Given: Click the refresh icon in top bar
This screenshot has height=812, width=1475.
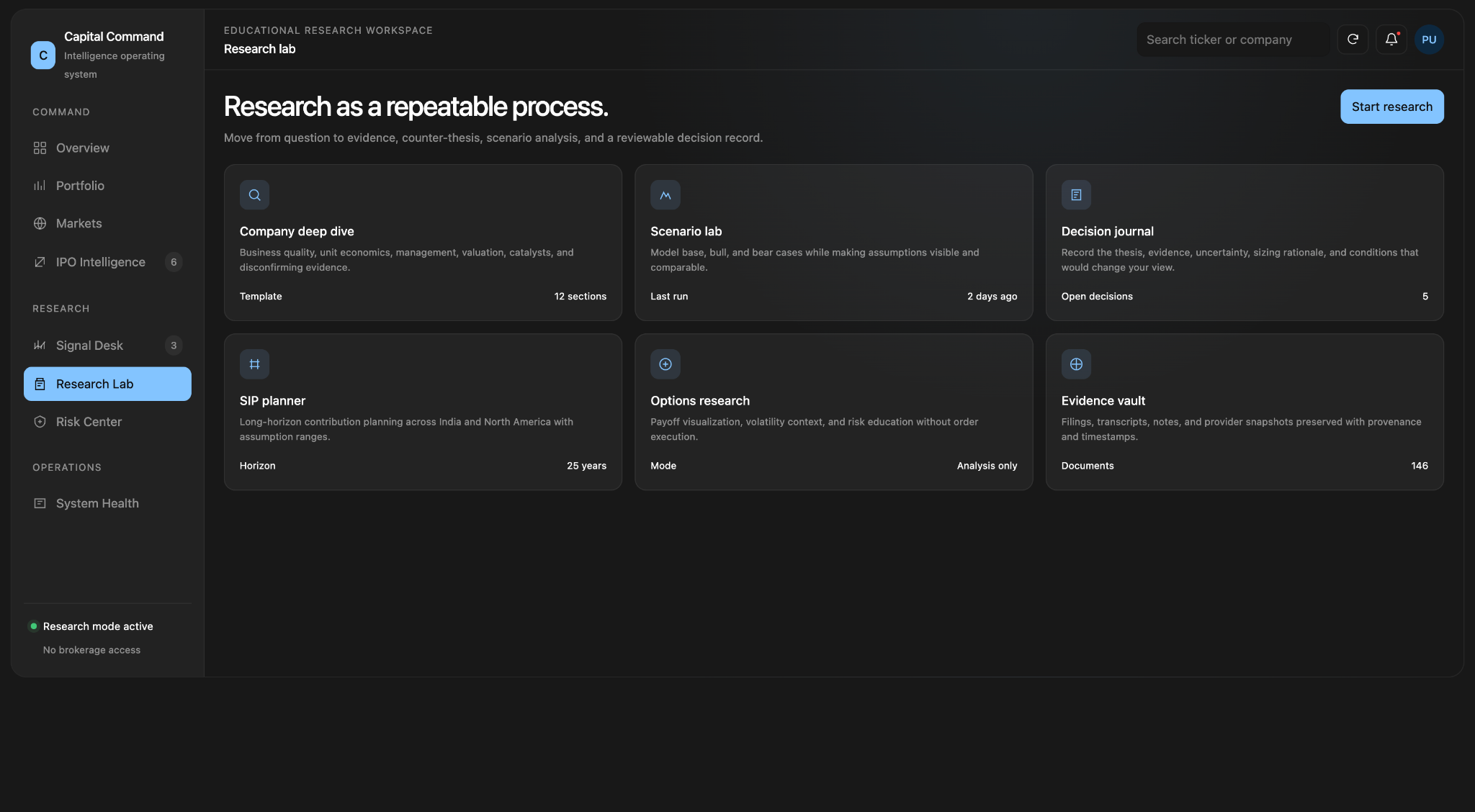Looking at the screenshot, I should [x=1353, y=40].
